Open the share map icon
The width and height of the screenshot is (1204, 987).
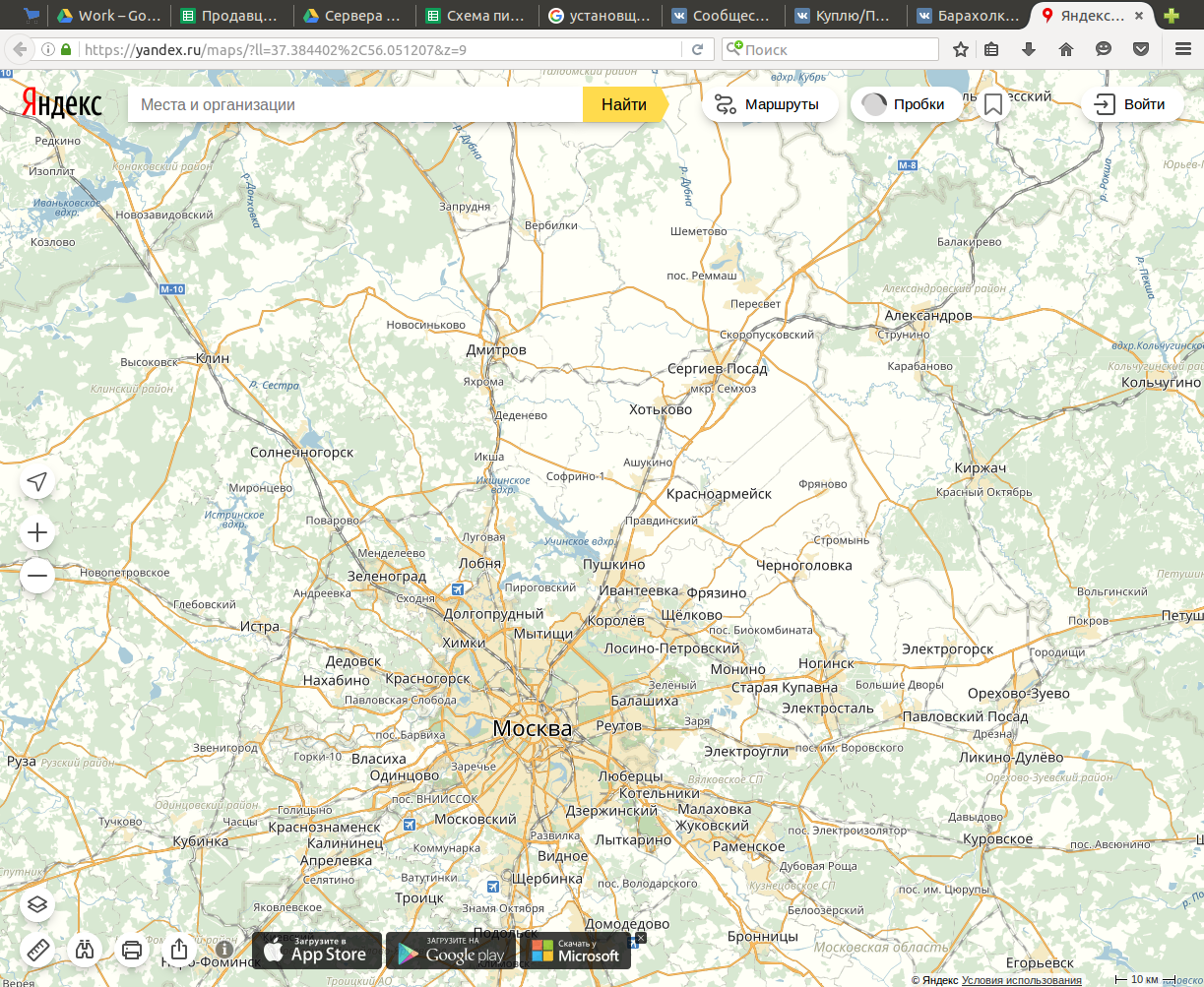(179, 950)
